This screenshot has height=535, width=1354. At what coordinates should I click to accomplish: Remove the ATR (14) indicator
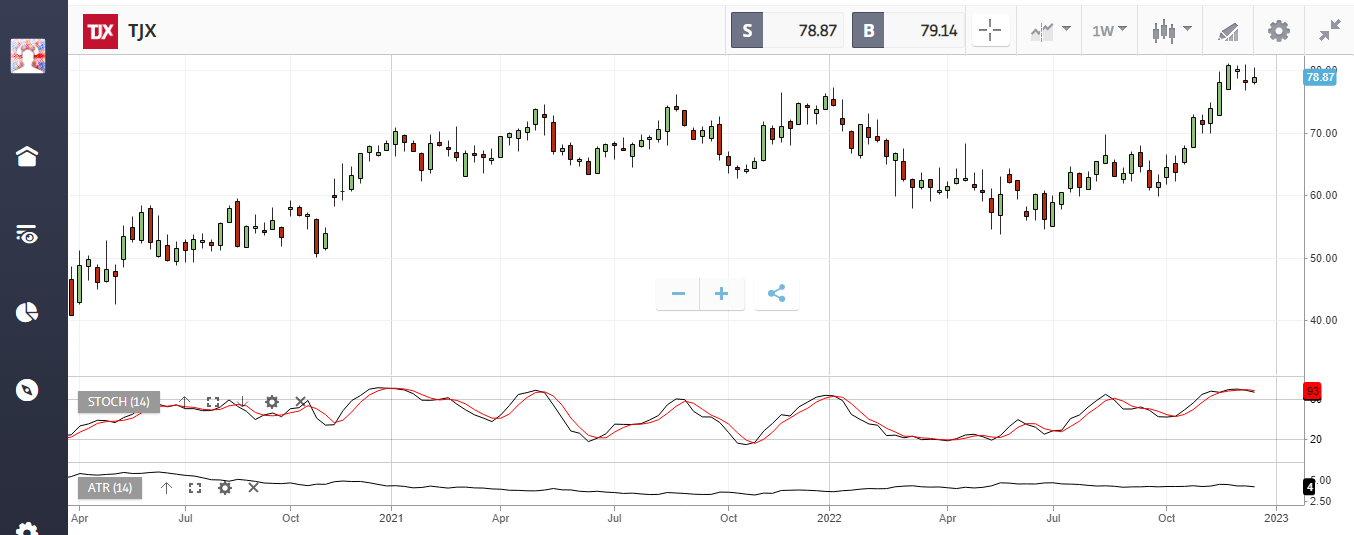[253, 488]
